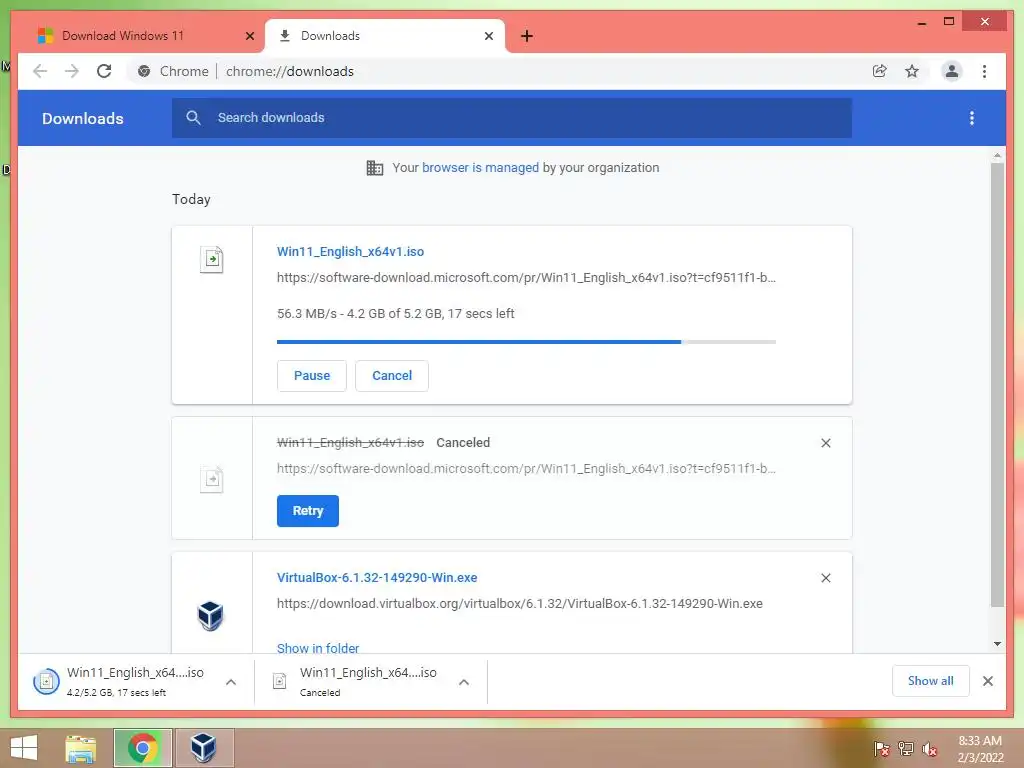This screenshot has height=768, width=1024.
Task: Open the browser is managed link
Action: [480, 167]
